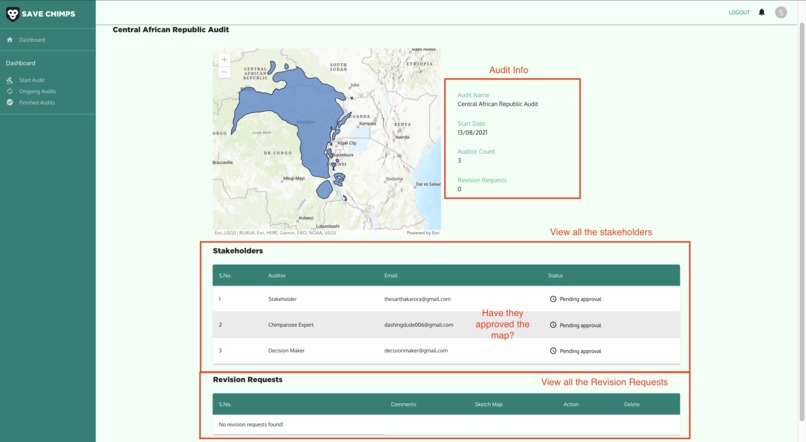Viewport: 806px width, 442px height.
Task: Click the Action column header
Action: pyautogui.click(x=571, y=404)
